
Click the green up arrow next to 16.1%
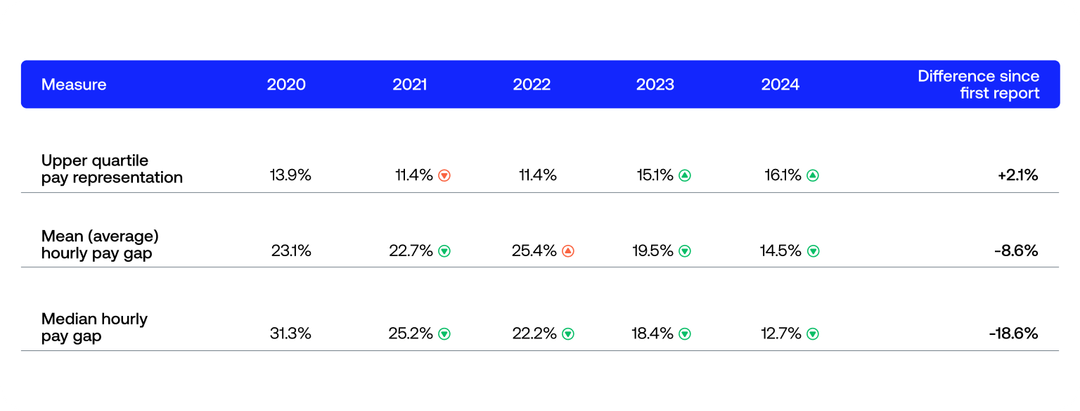[x=813, y=176]
